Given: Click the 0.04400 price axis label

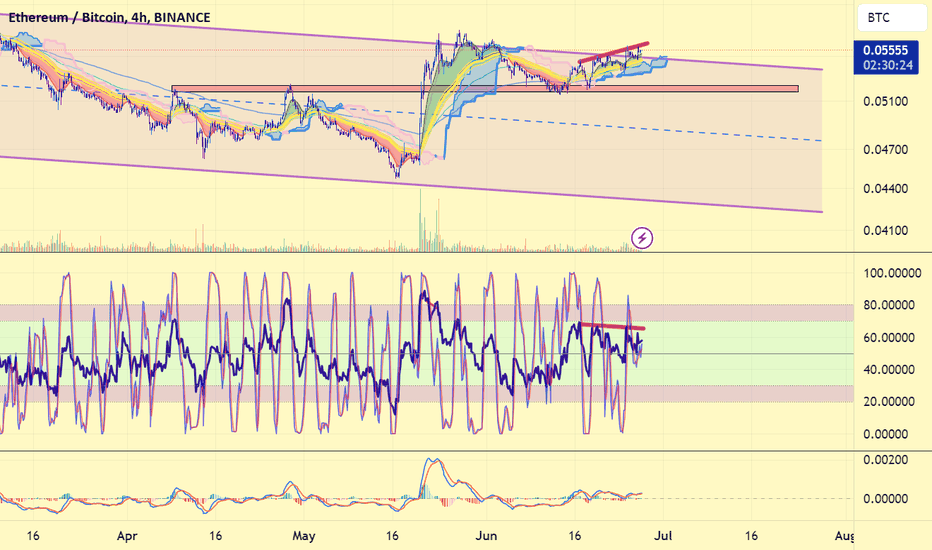Looking at the screenshot, I should pyautogui.click(x=886, y=189).
